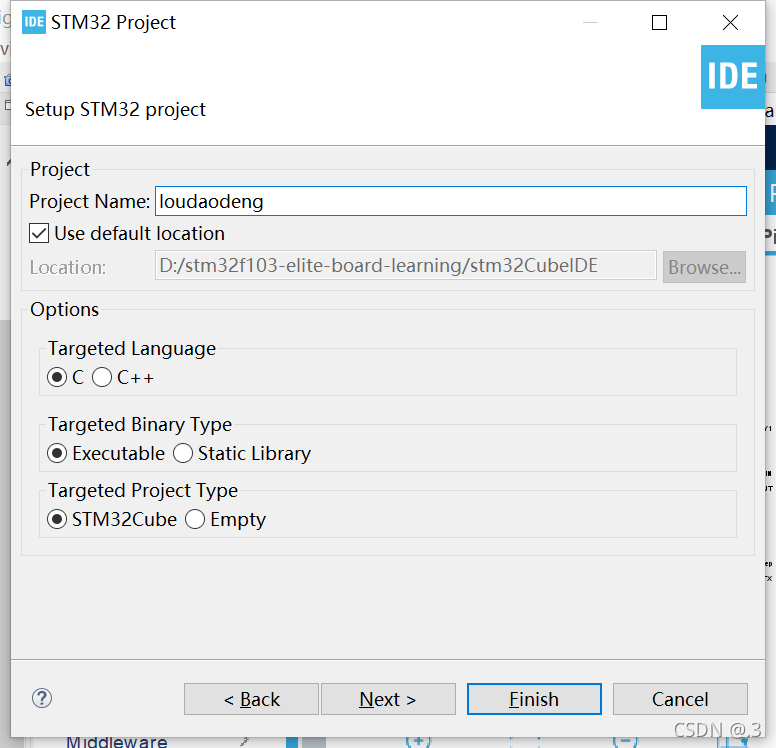Click the Setup STM32 project heading
The width and height of the screenshot is (776, 748).
click(x=115, y=109)
